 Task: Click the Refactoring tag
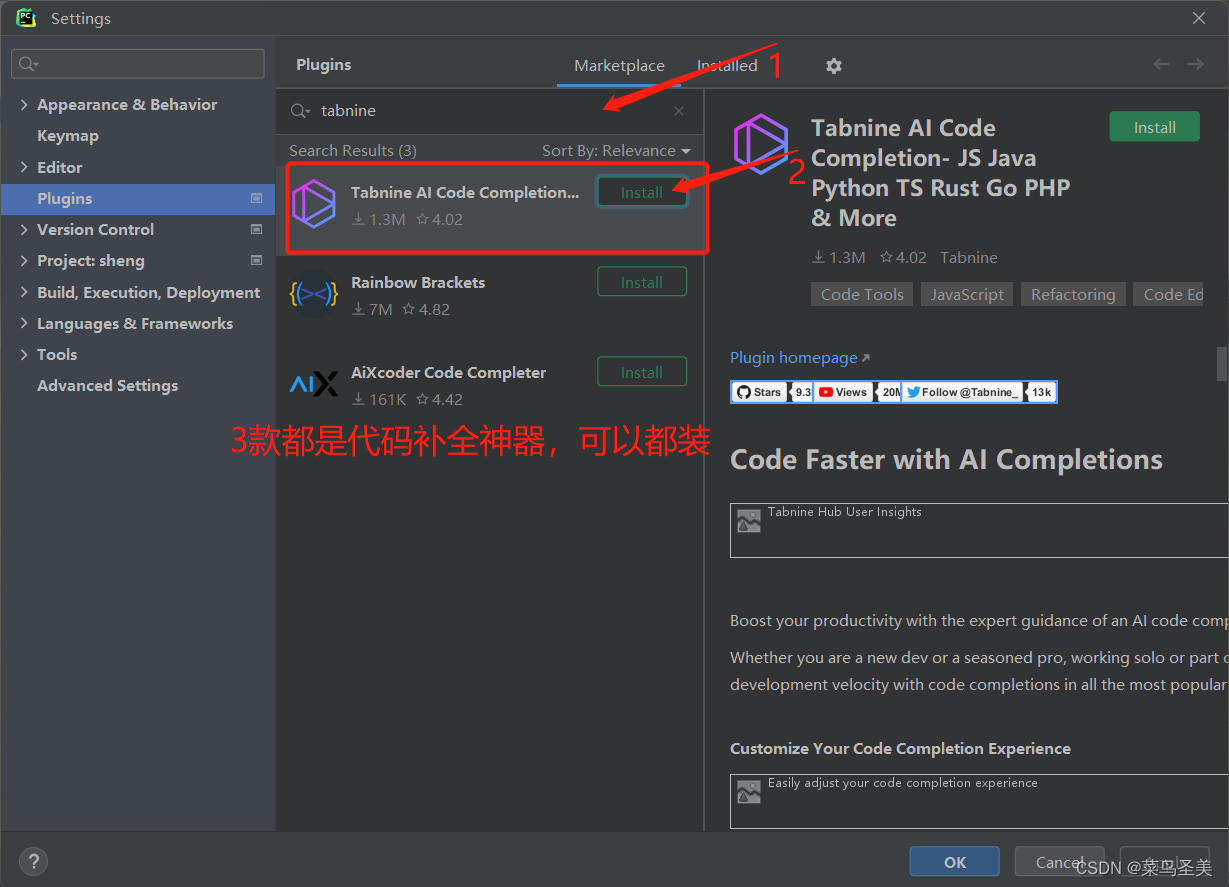(x=1073, y=294)
